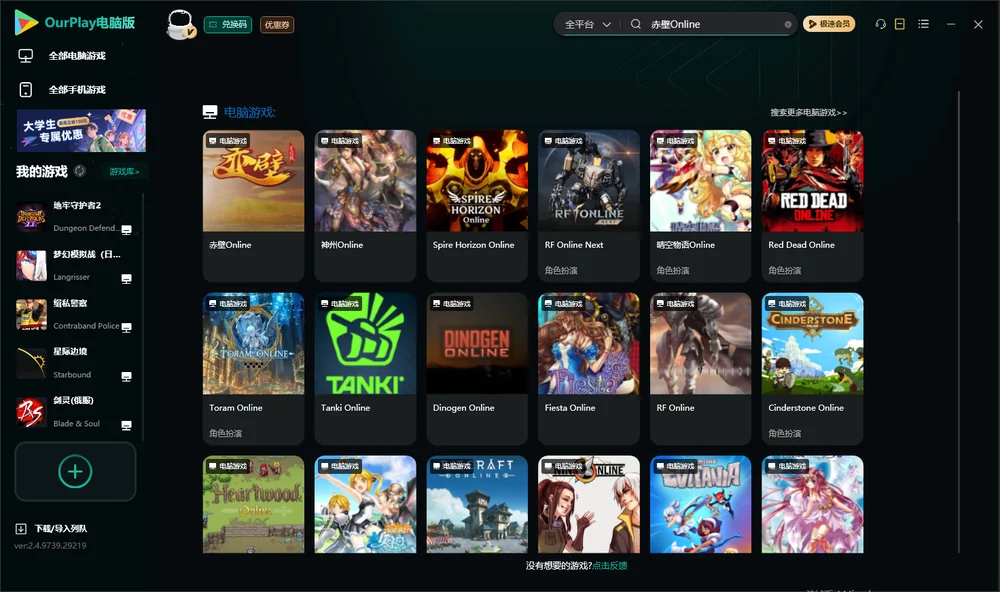
Task: Click the yellow mini-window icon in title bar
Action: point(900,24)
